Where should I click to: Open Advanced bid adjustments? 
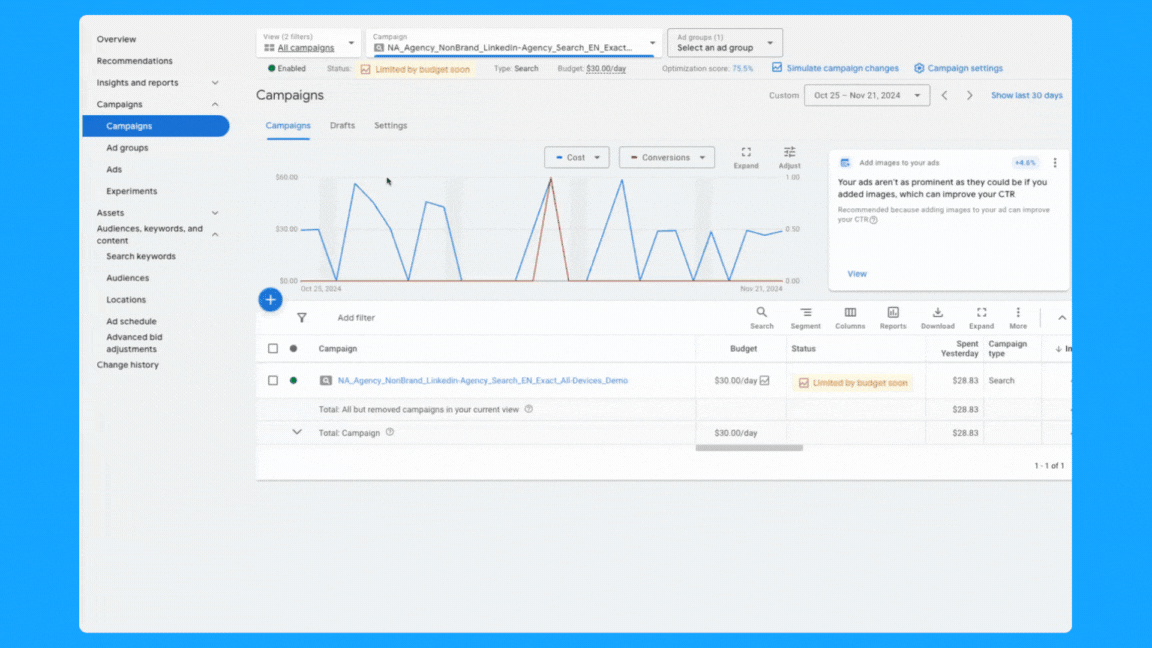tap(134, 343)
